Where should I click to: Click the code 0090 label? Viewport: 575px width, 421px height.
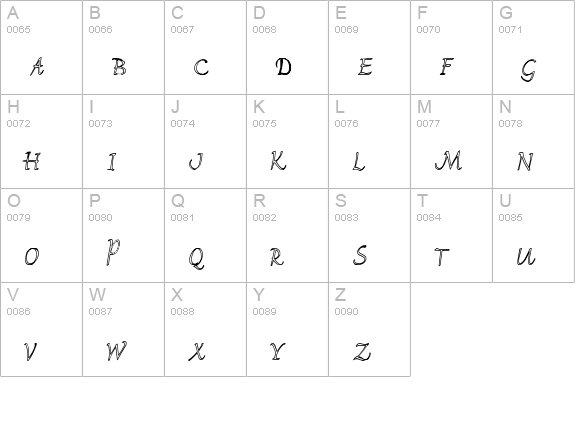(347, 312)
